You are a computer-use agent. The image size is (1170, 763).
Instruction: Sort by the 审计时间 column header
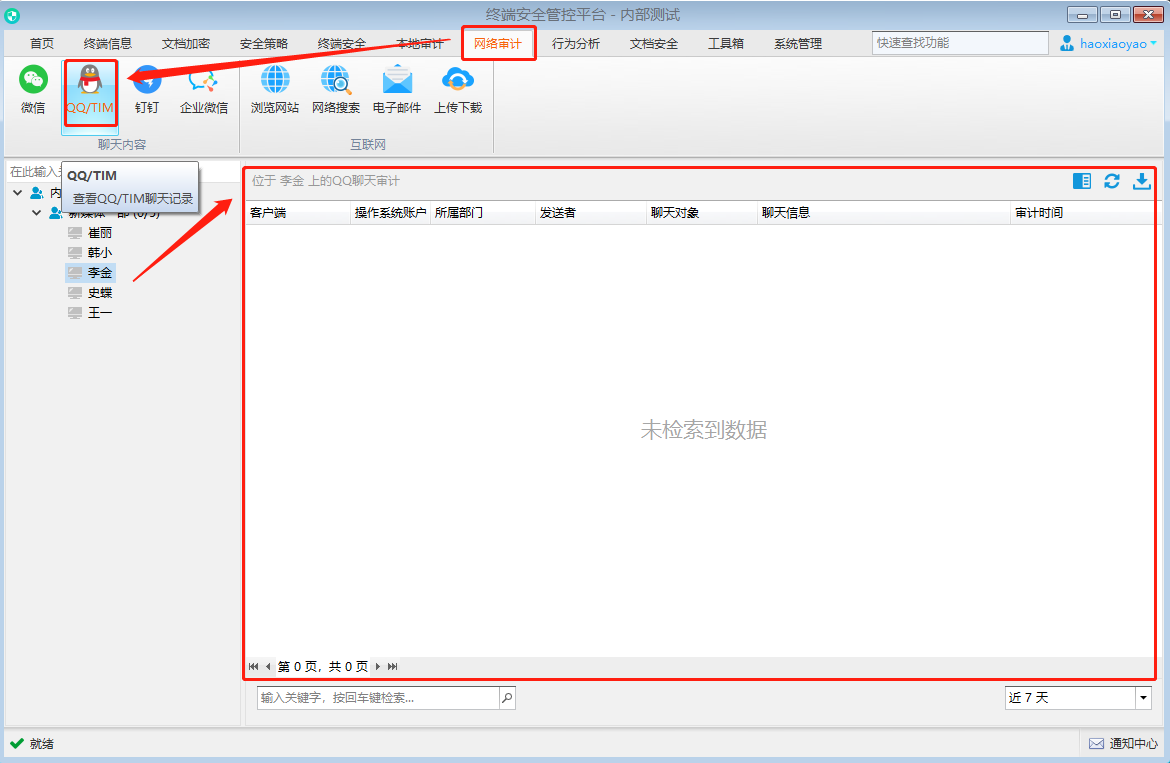pyautogui.click(x=1082, y=213)
